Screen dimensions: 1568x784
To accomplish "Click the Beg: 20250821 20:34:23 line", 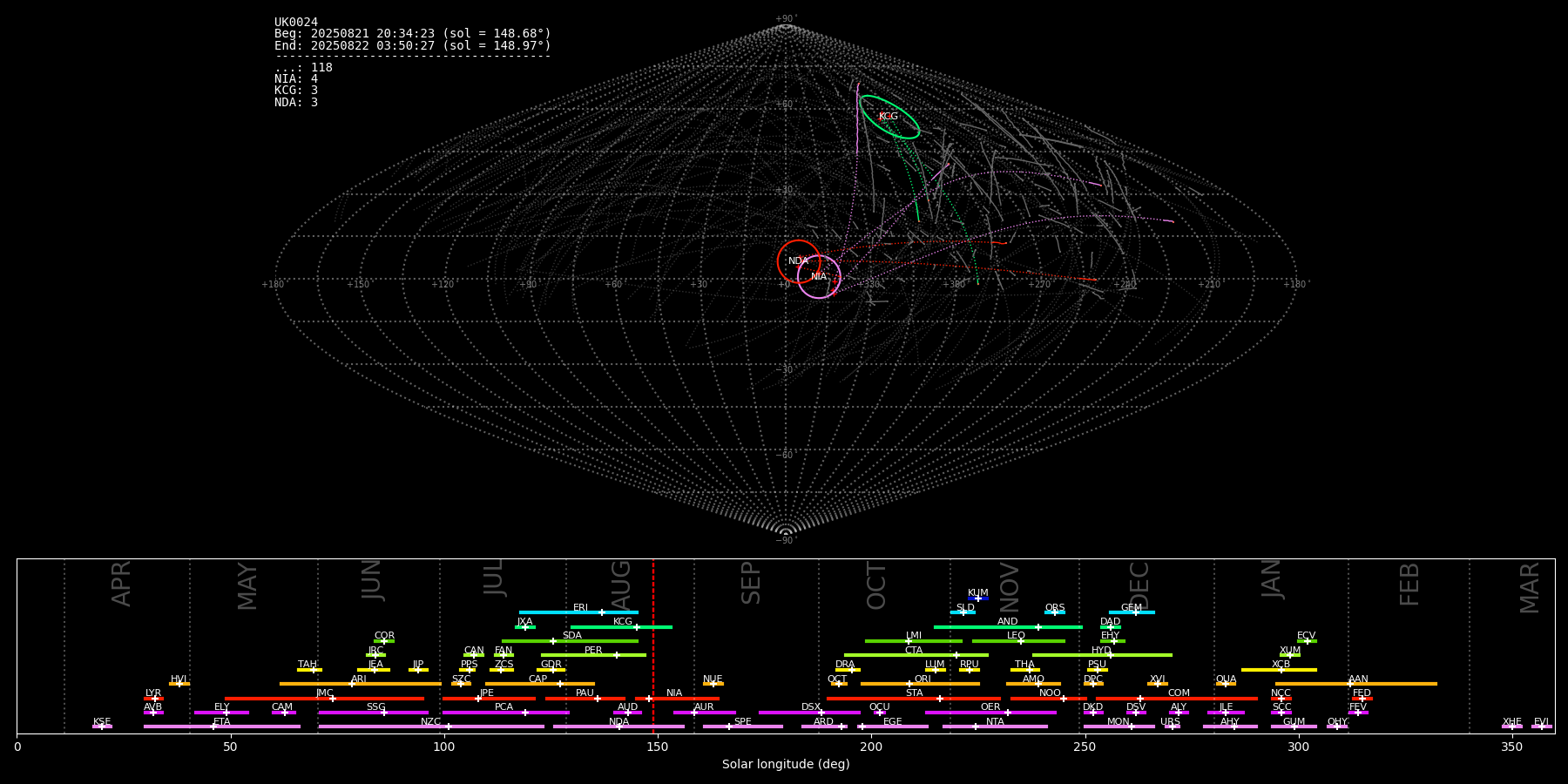I will pos(413,34).
